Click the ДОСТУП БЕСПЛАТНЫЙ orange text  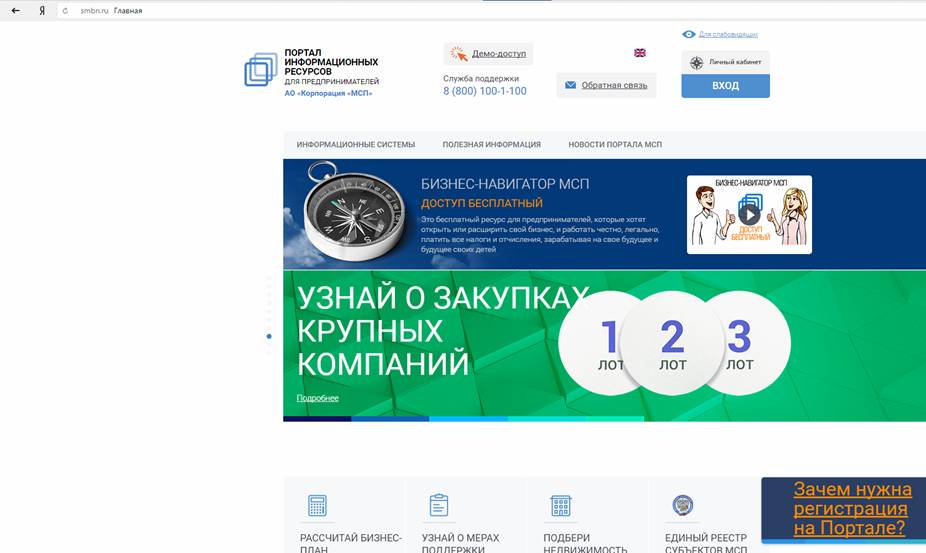point(481,203)
